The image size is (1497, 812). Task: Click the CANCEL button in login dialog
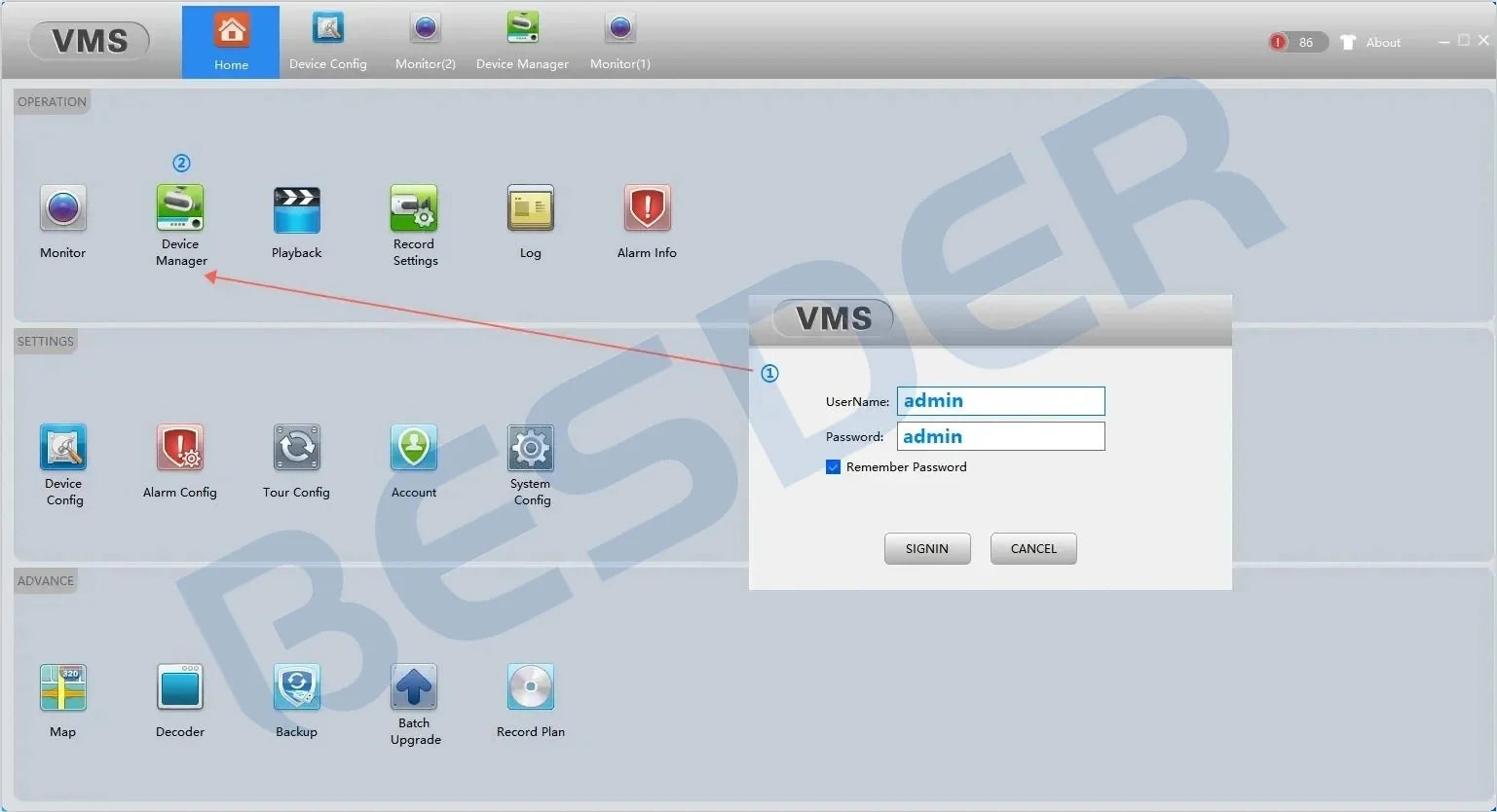[1033, 548]
